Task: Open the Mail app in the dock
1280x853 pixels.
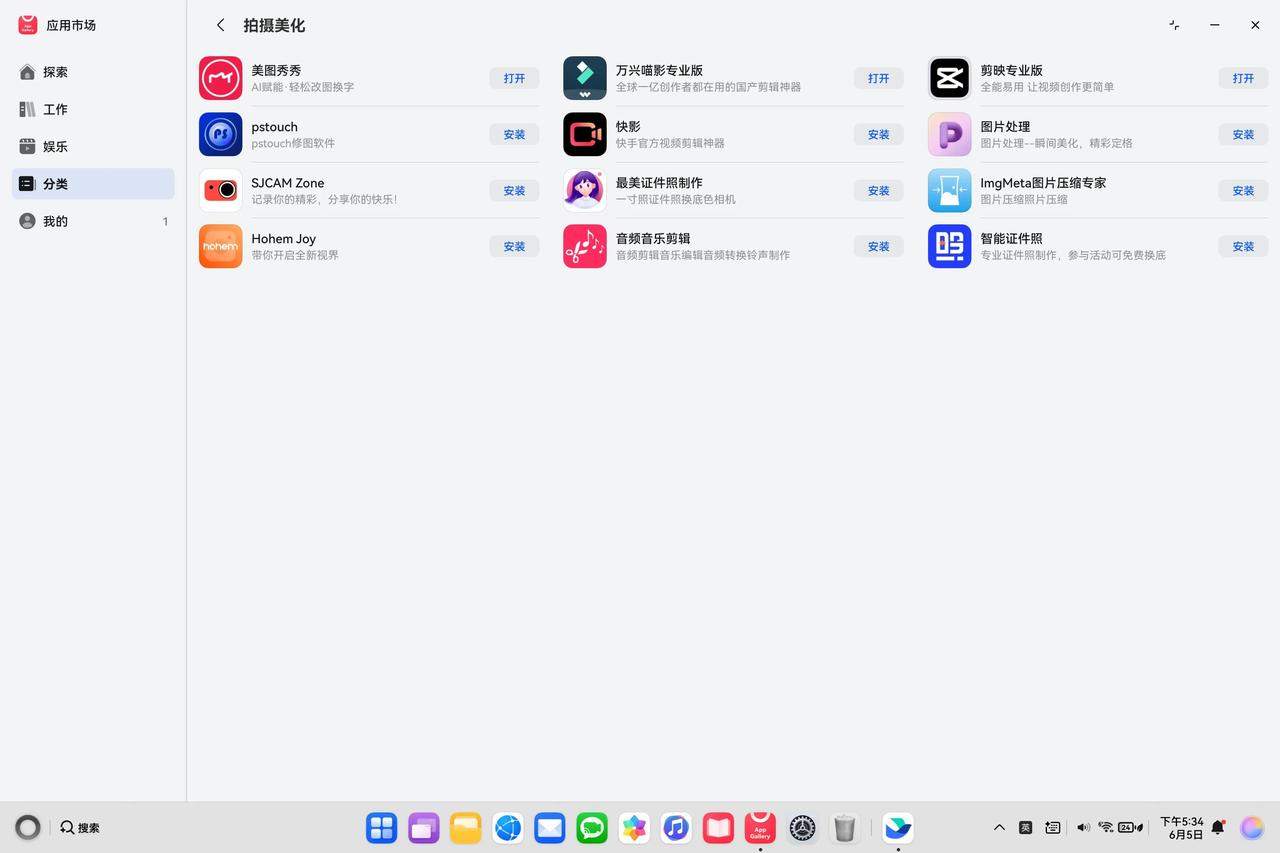Action: (550, 828)
